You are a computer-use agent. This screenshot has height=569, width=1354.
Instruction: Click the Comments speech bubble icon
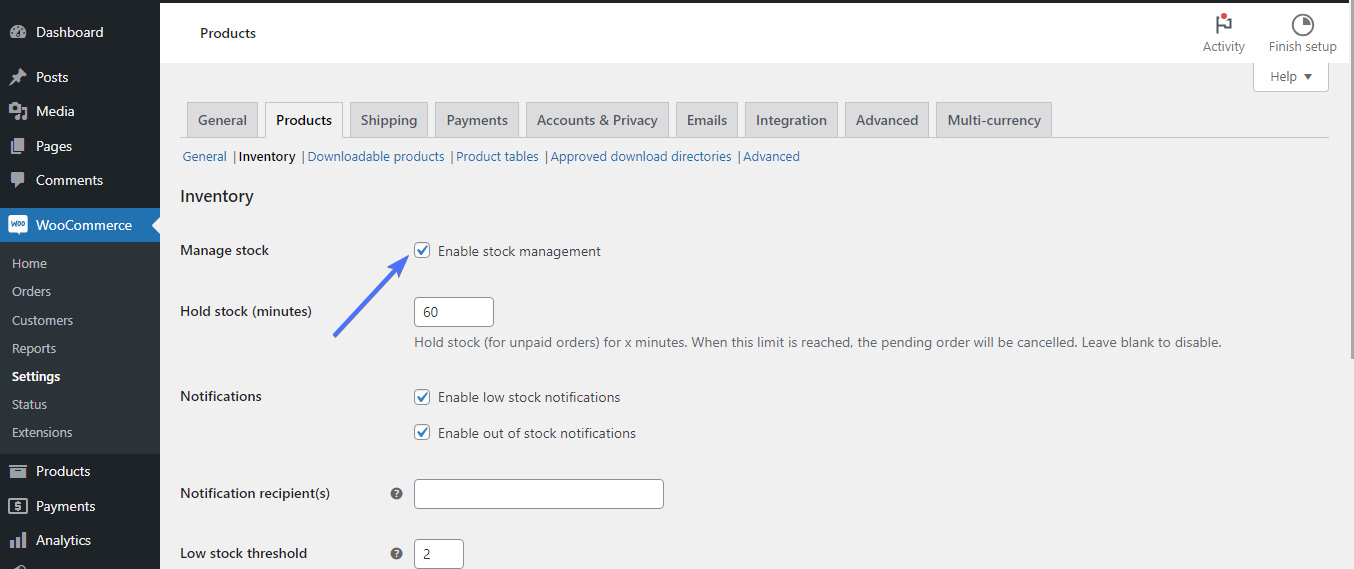point(18,180)
